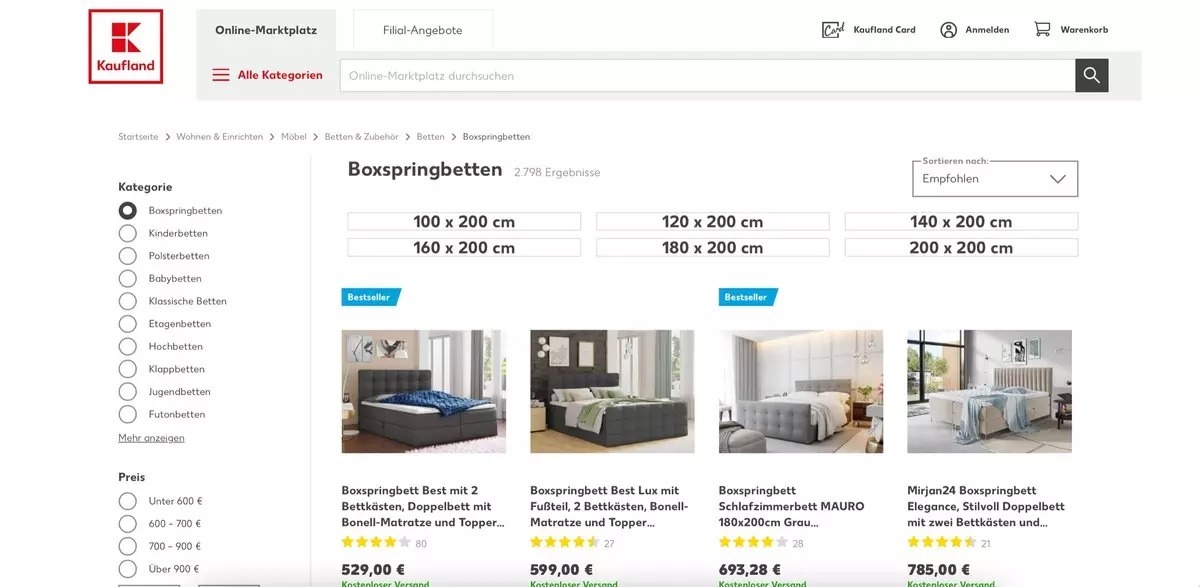Viewport: 1200px width, 587px height.
Task: Click the search magnifier button
Action: (x=1091, y=75)
